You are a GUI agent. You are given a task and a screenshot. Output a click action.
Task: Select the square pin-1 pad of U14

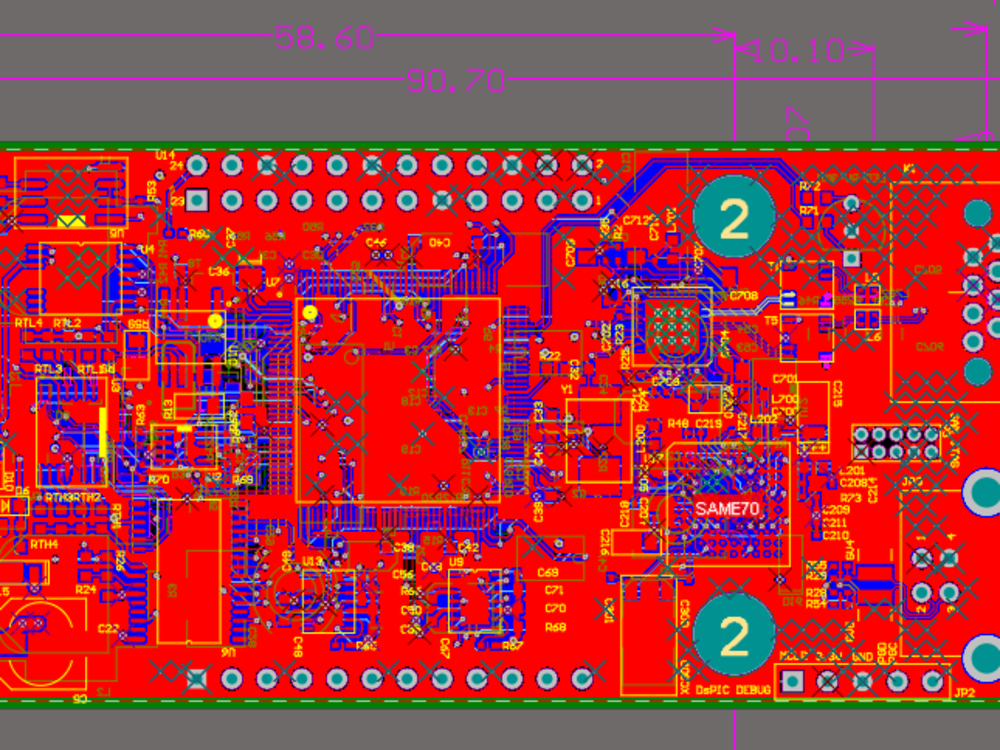pyautogui.click(x=196, y=197)
